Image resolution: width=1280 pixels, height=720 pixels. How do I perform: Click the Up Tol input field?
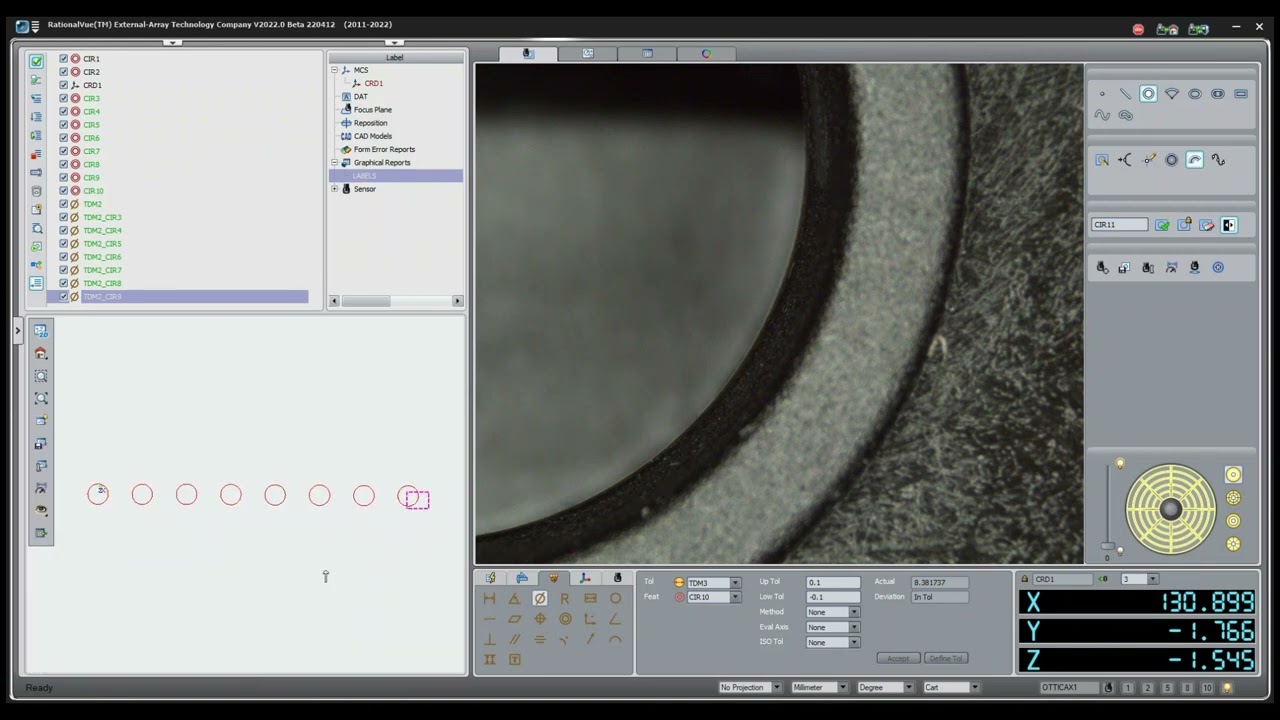click(833, 582)
